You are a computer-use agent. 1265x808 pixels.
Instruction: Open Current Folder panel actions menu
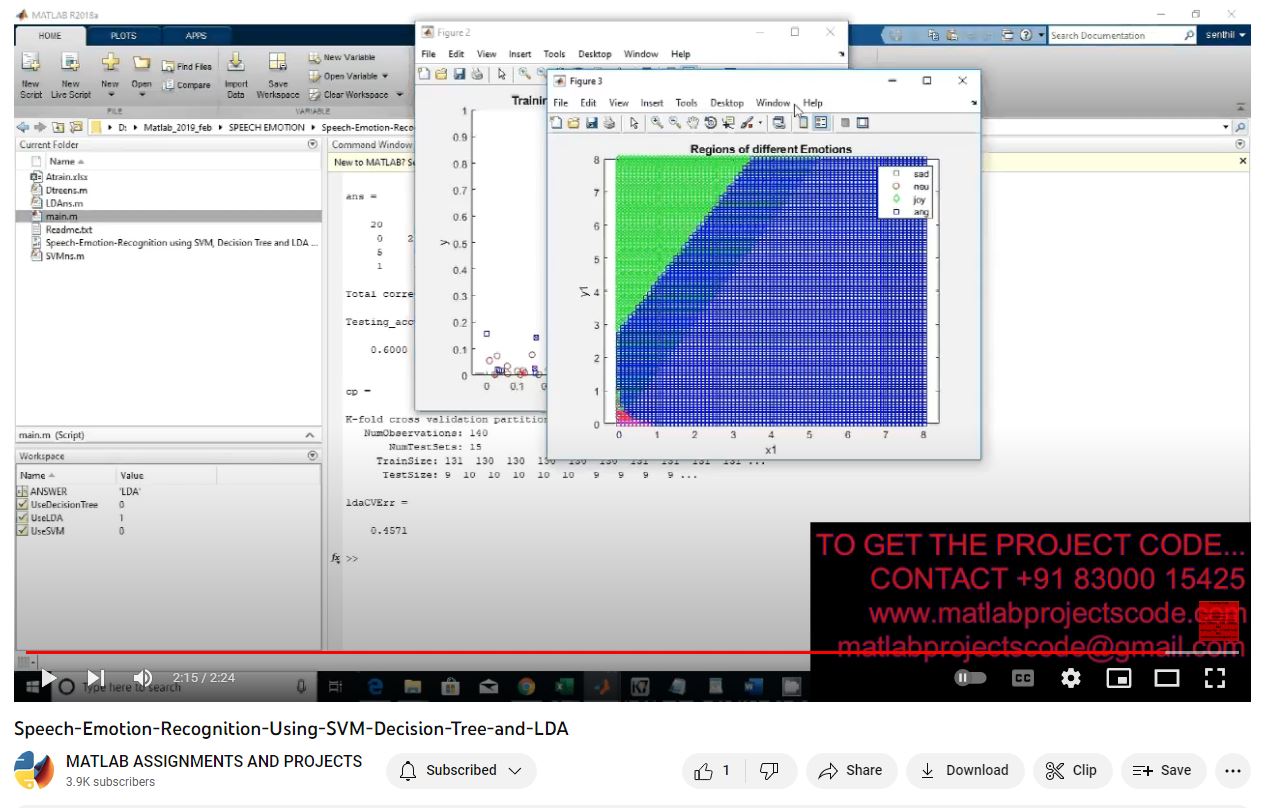(x=312, y=145)
